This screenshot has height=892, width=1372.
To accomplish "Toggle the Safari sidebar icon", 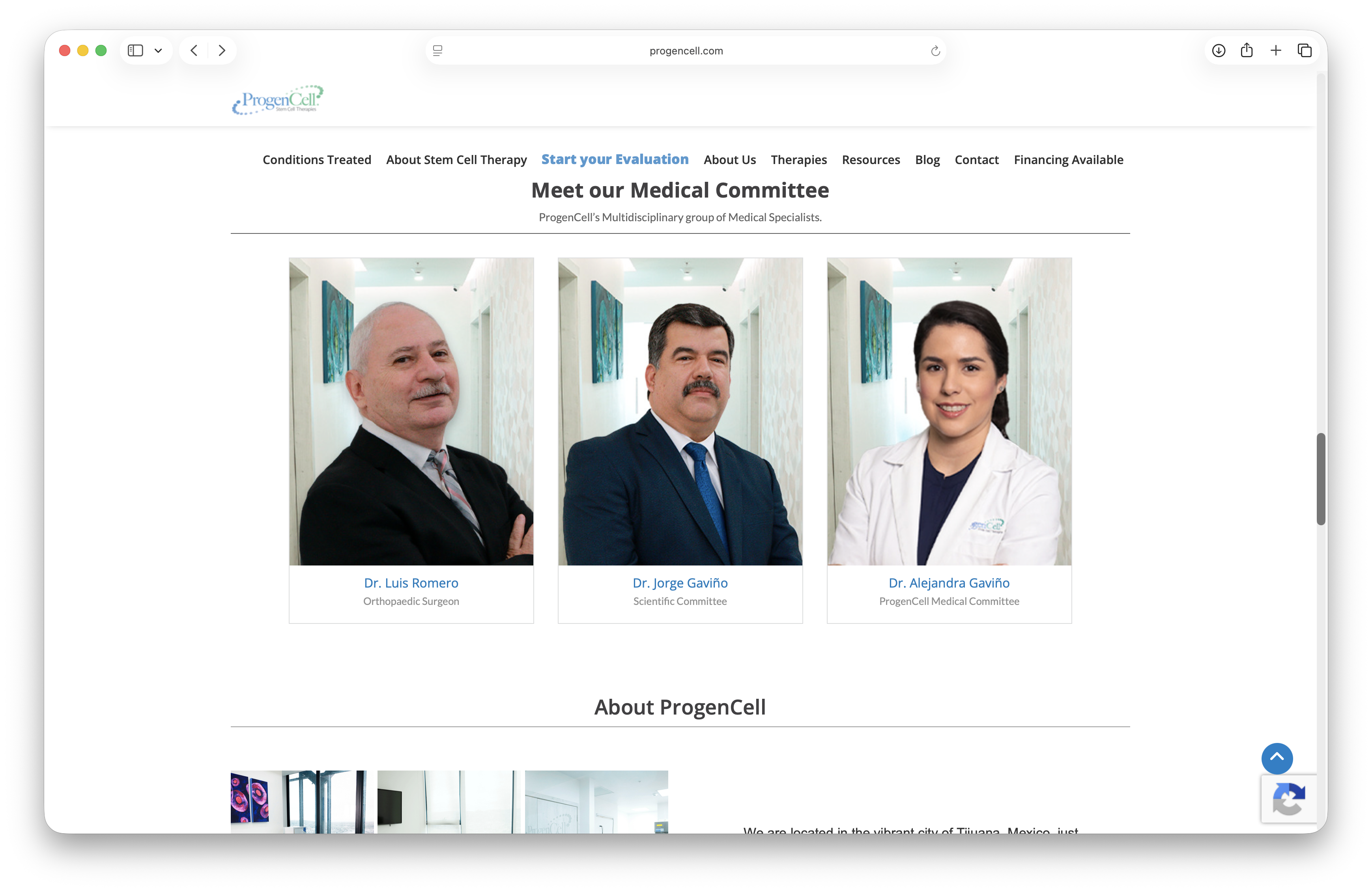I will [135, 51].
